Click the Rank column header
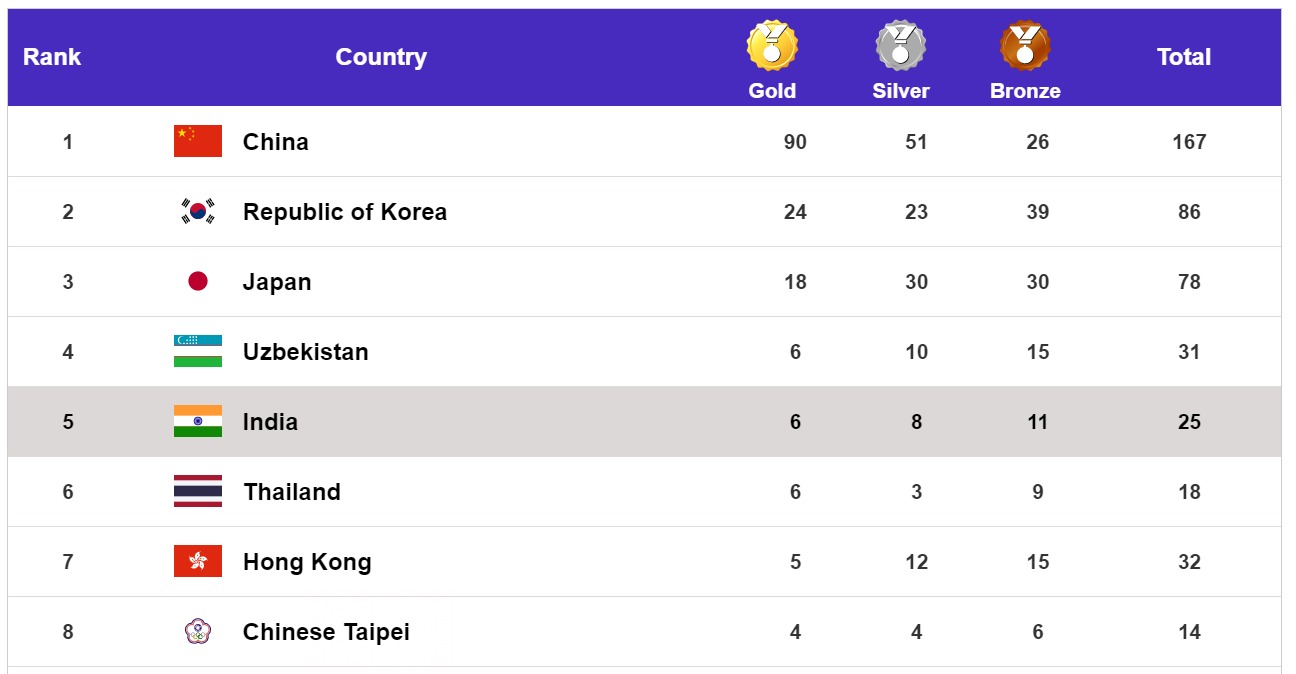 [x=52, y=57]
